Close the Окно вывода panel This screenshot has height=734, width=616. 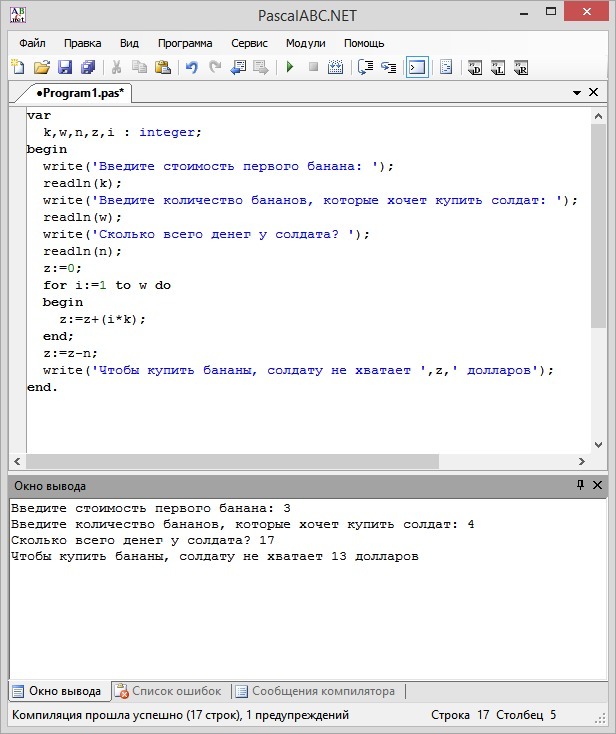[x=598, y=485]
